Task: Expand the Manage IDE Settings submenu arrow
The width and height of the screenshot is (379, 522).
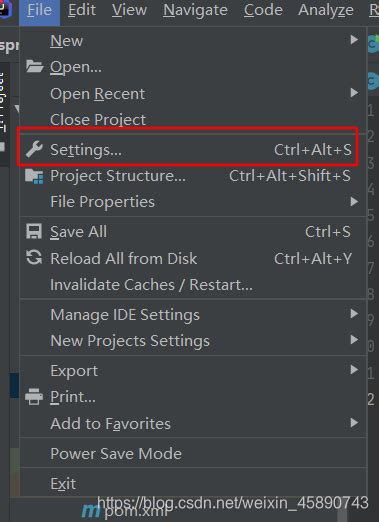Action: (354, 314)
